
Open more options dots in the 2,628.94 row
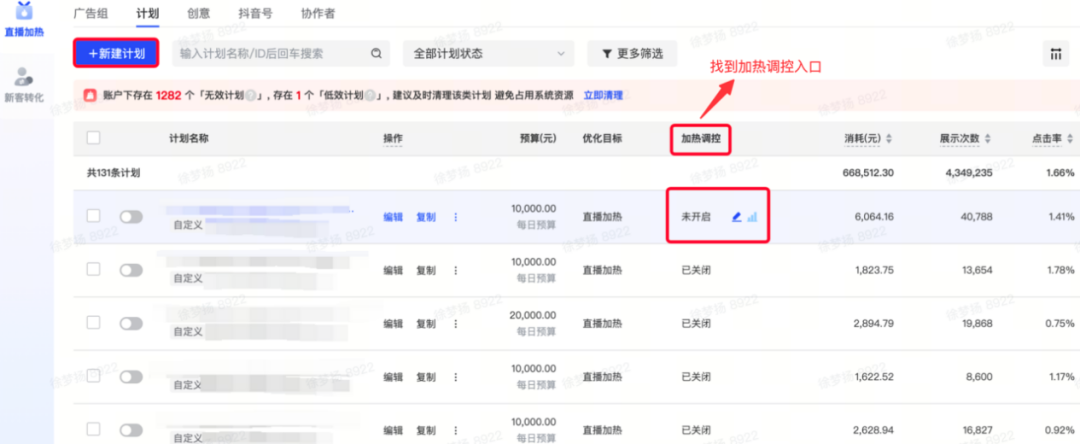(455, 430)
